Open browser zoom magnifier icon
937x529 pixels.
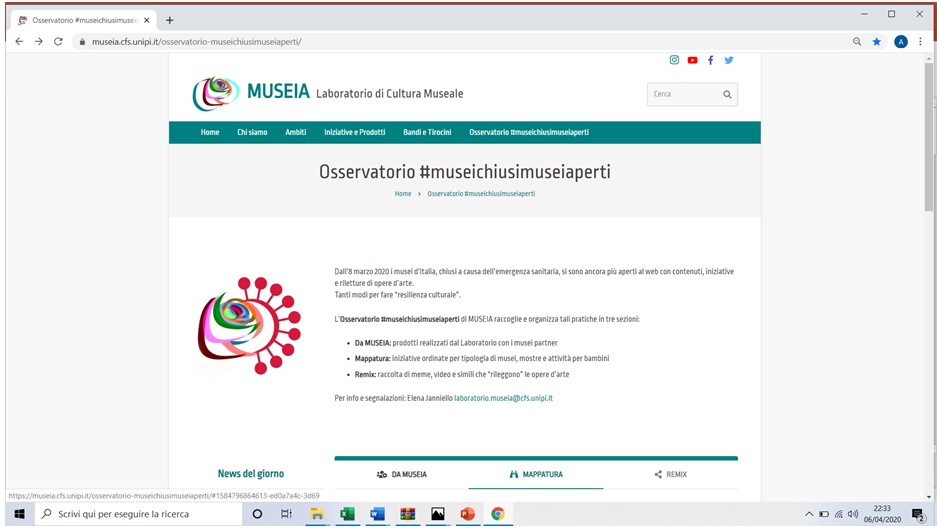click(857, 41)
